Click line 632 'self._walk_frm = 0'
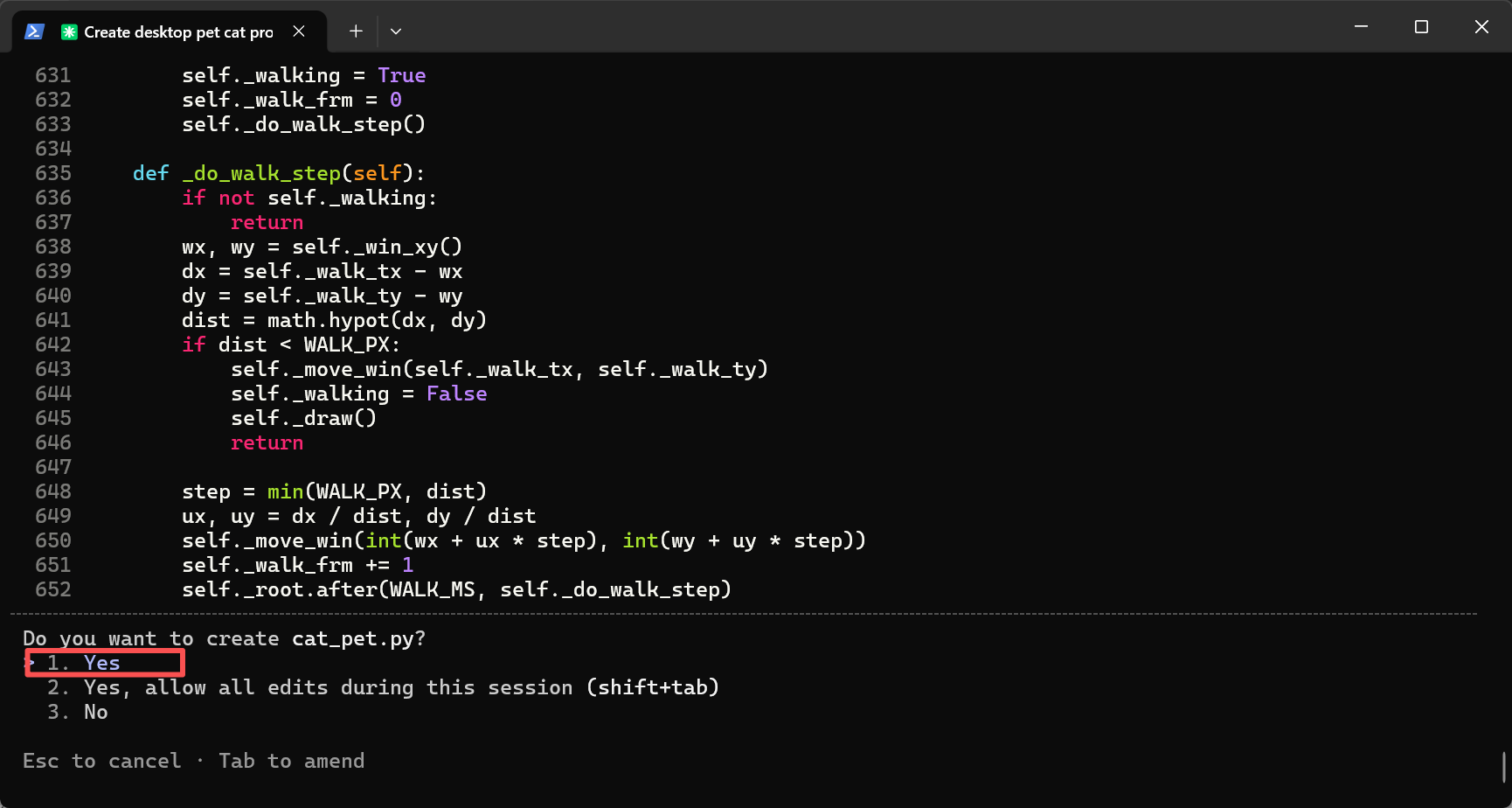 292,100
